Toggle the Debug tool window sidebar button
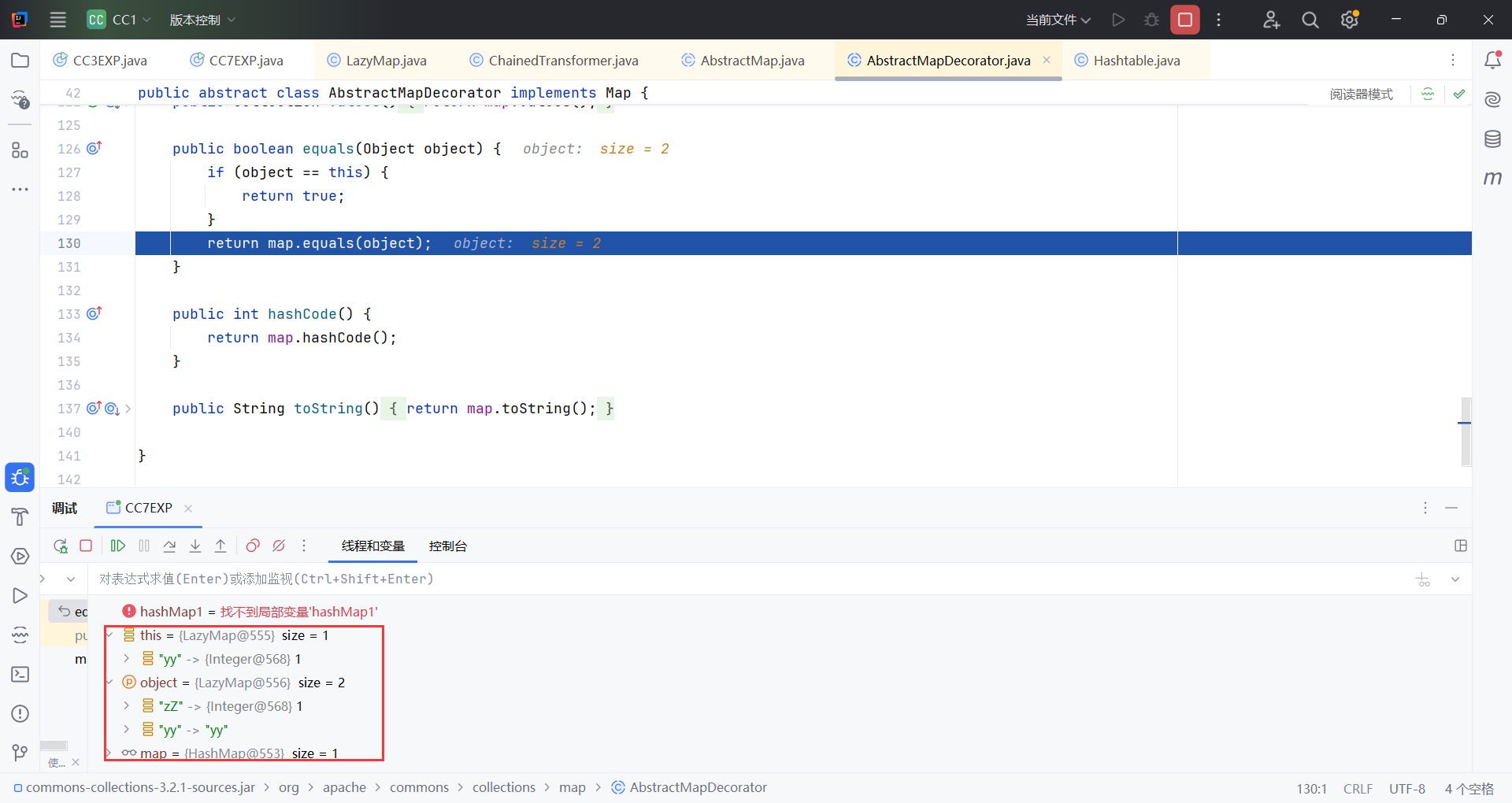Image resolution: width=1512 pixels, height=803 pixels. click(20, 477)
